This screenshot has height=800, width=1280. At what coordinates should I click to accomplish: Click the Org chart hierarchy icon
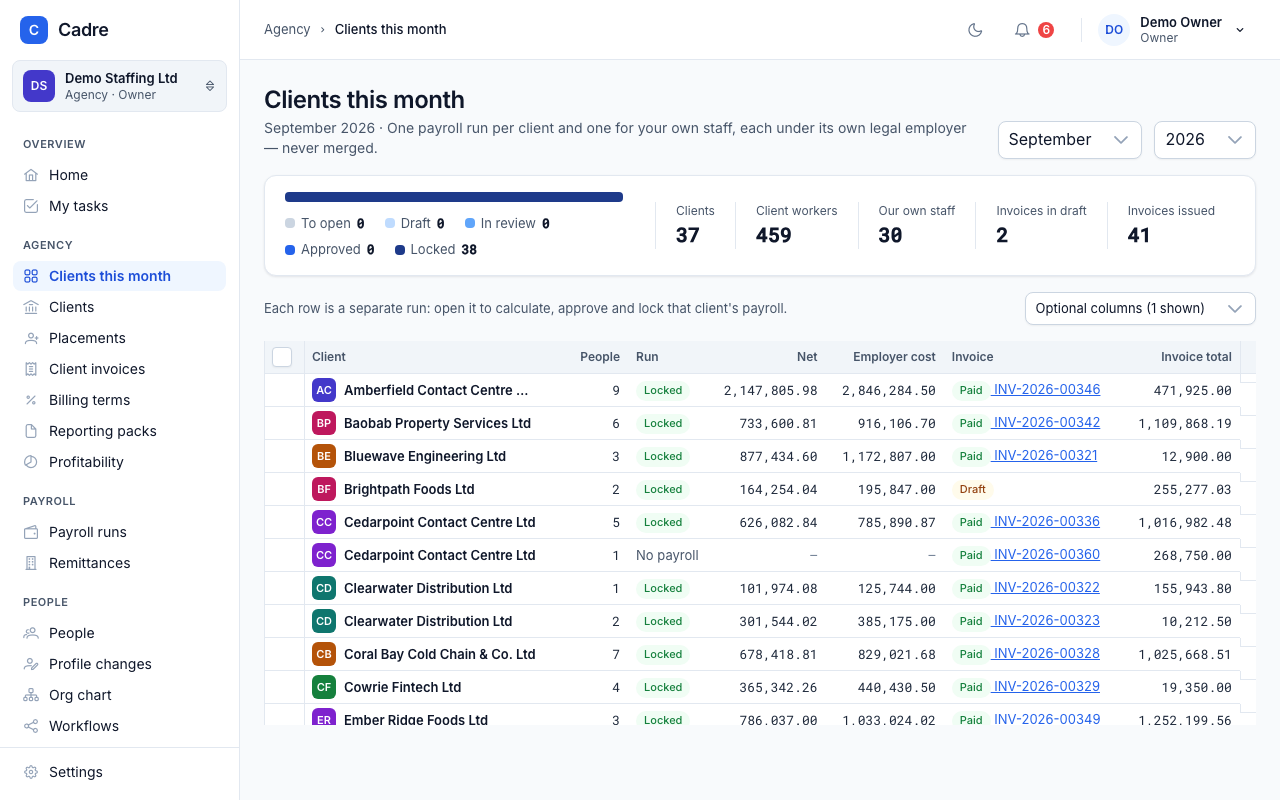(31, 695)
